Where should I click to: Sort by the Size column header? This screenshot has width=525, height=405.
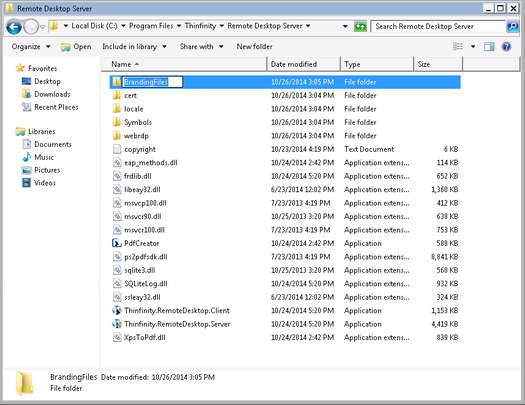[438, 64]
